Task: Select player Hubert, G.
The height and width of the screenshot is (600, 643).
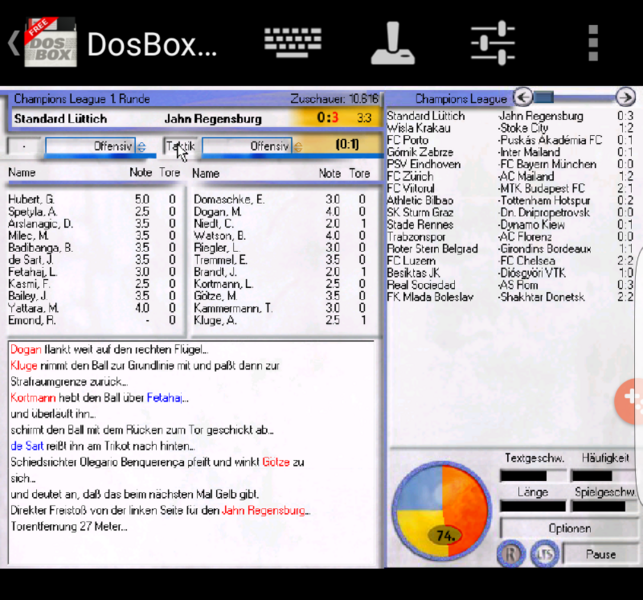Action: [x=92, y=199]
